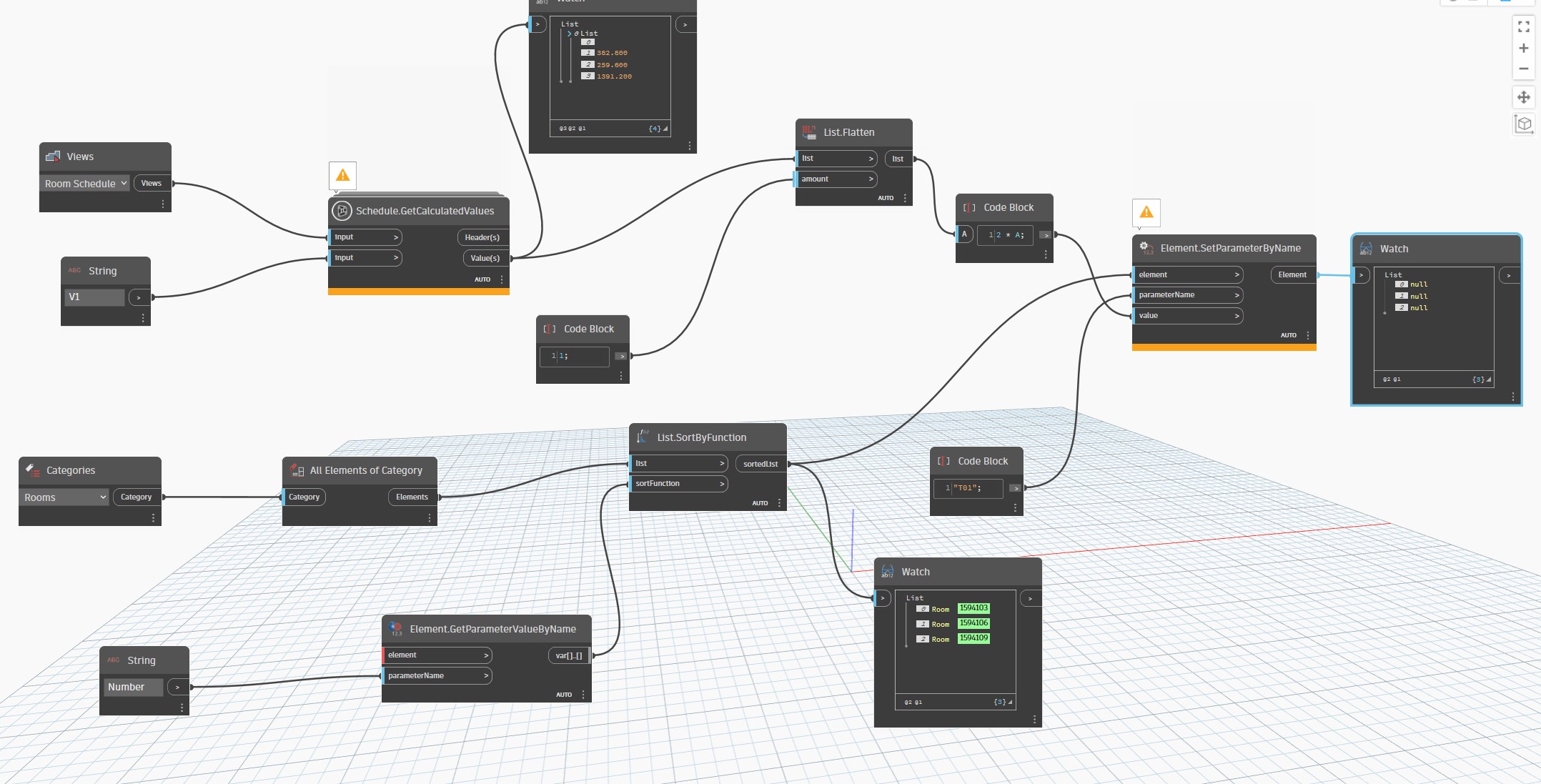
Task: Click the parameterName input on SetParameterByName
Action: pyautogui.click(x=1187, y=295)
